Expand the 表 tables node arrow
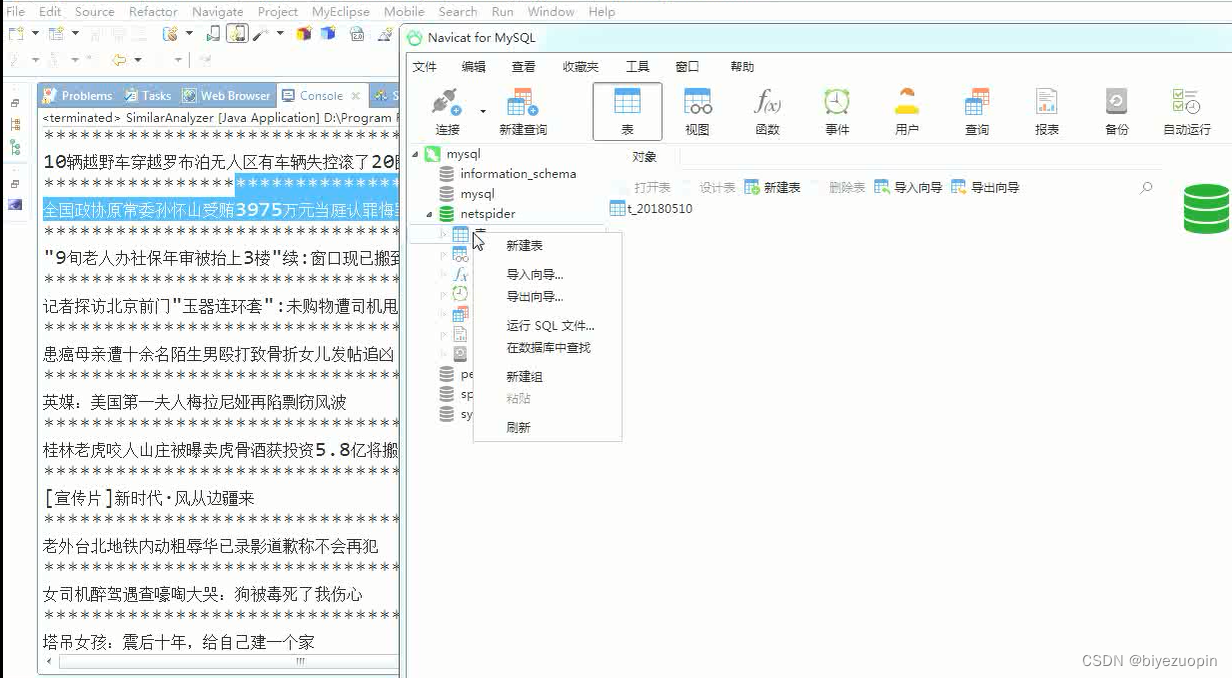This screenshot has height=678, width=1232. click(444, 234)
